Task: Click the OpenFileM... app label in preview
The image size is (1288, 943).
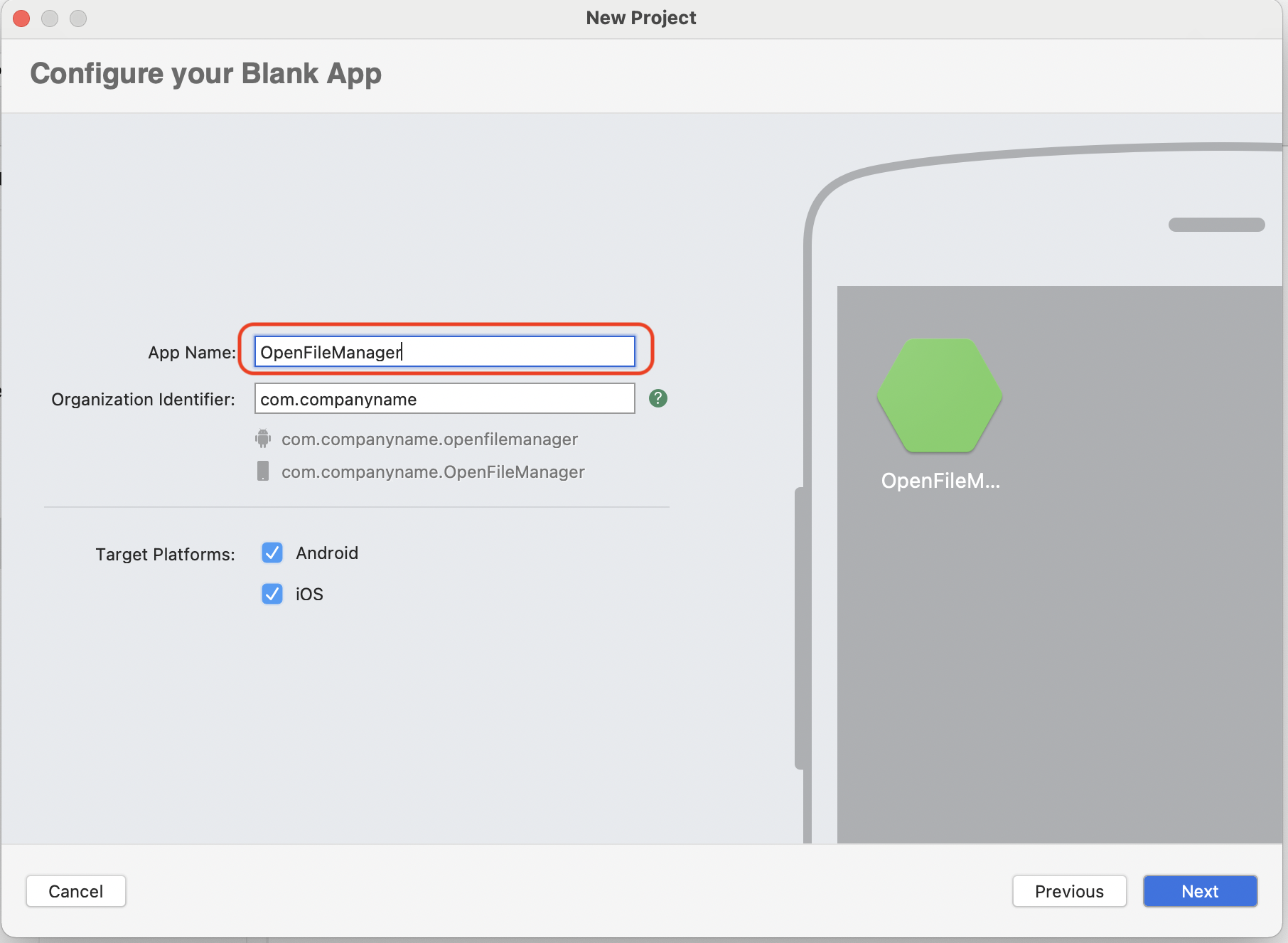Action: click(940, 481)
